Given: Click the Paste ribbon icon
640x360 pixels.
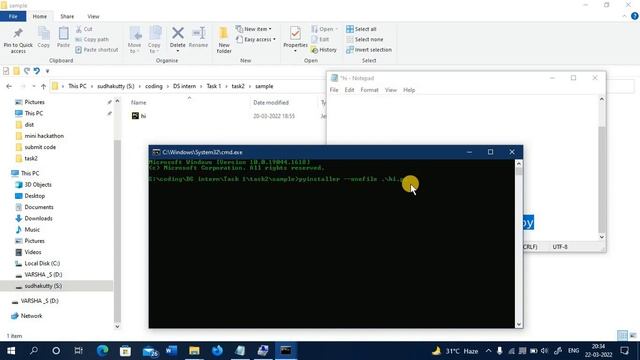Looking at the screenshot, I should pos(63,38).
